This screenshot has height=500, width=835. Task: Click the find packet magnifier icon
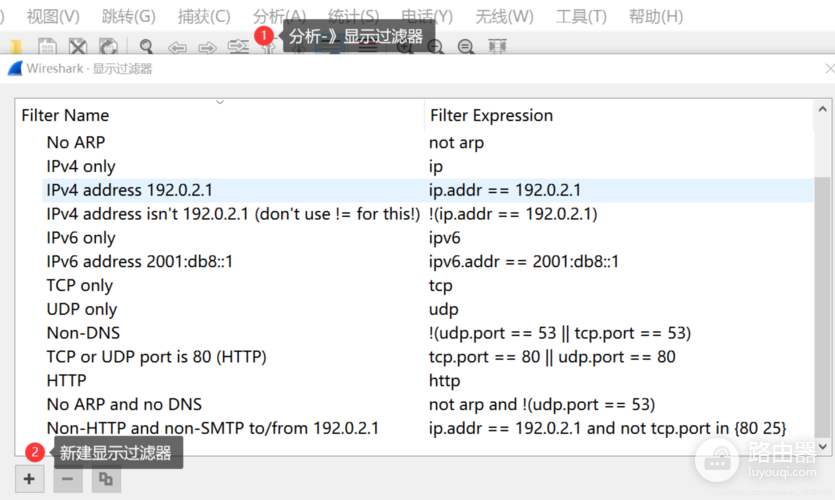[x=146, y=47]
